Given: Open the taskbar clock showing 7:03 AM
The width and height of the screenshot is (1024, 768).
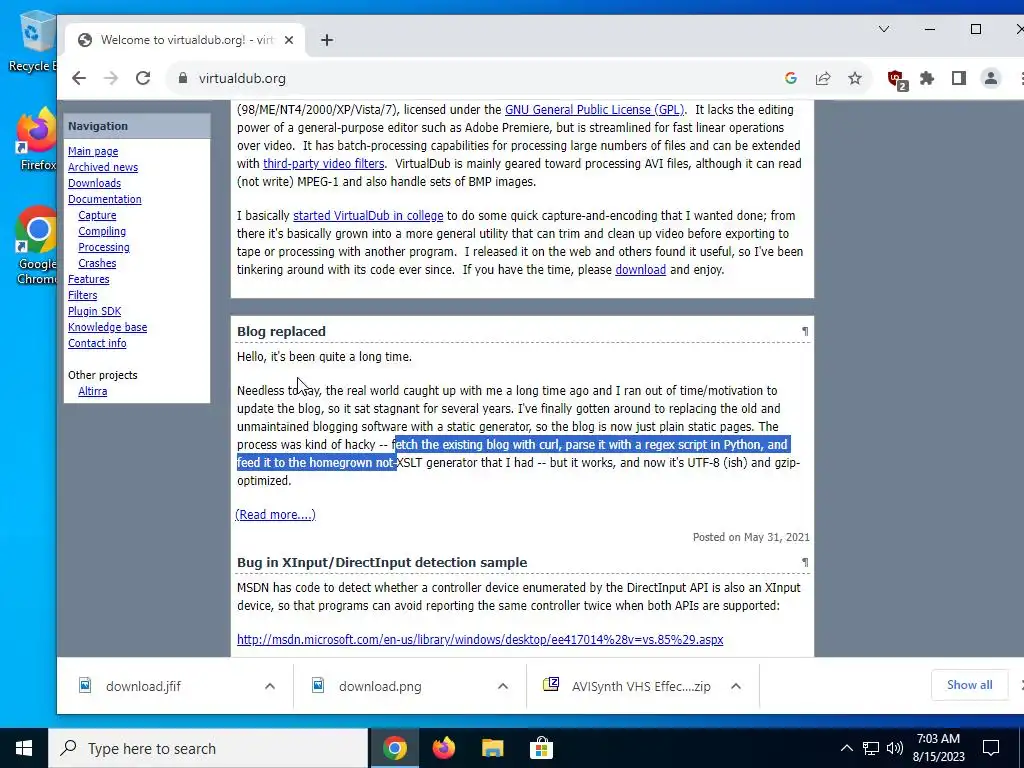Looking at the screenshot, I should click(x=938, y=748).
